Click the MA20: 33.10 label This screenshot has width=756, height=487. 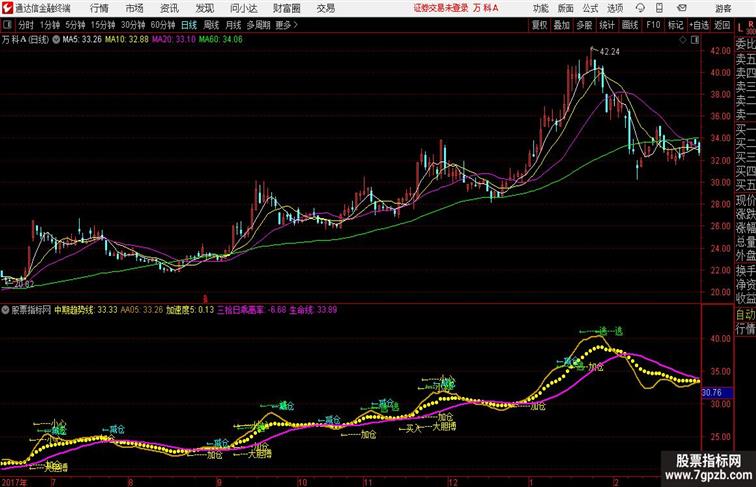(x=174, y=40)
